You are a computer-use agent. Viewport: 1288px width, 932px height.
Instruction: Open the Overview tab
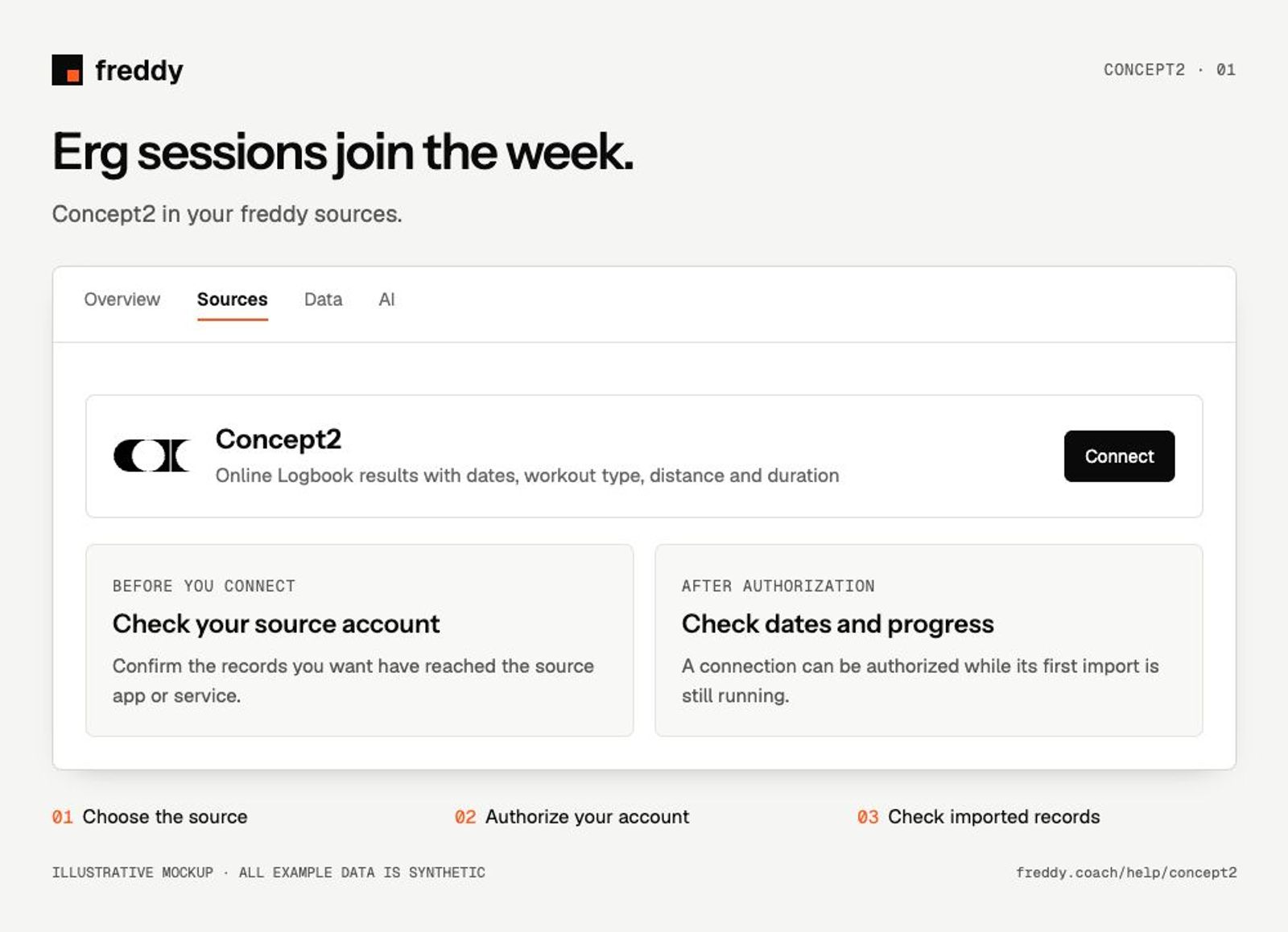122,299
